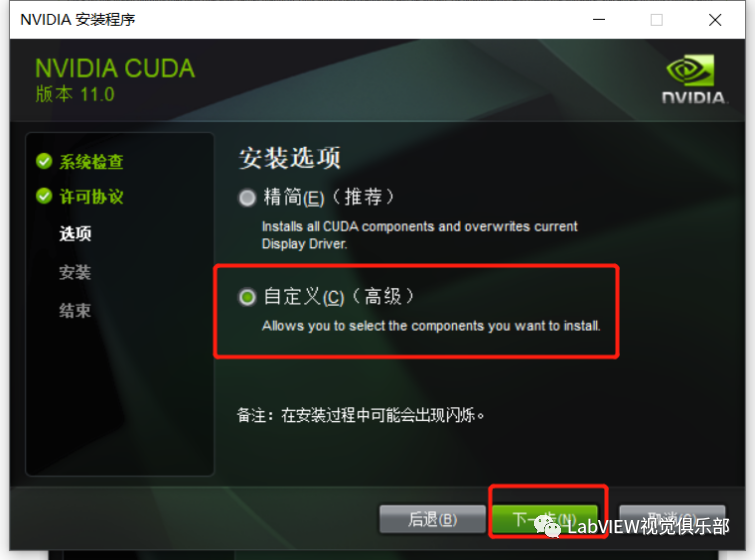Select the 安装 step in sidebar
This screenshot has height=560, width=755.
75,272
